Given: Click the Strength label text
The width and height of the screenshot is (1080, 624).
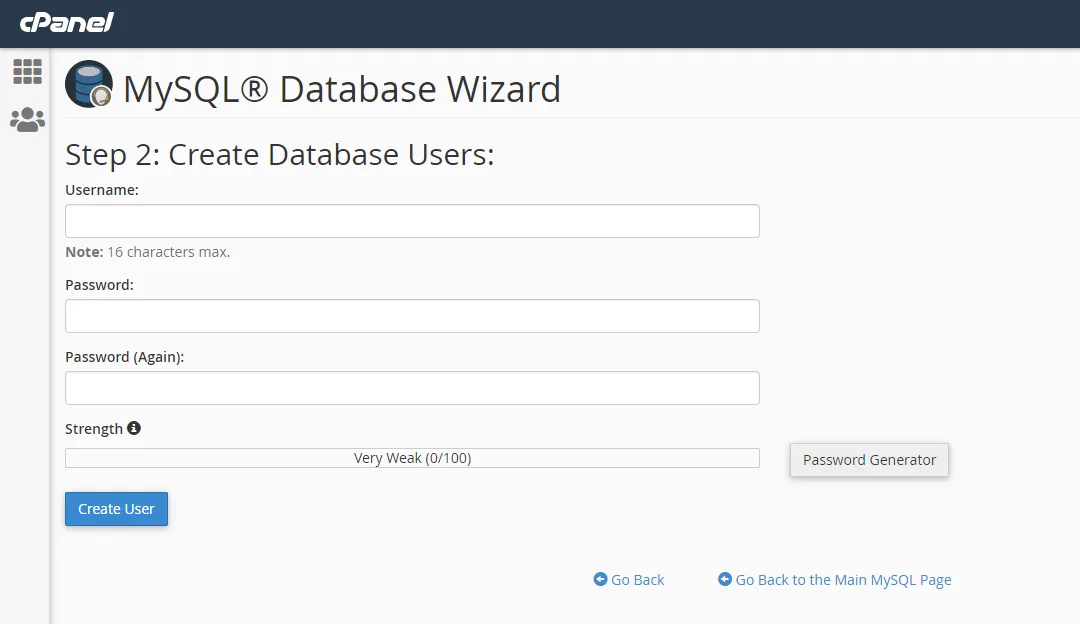Looking at the screenshot, I should tap(94, 428).
